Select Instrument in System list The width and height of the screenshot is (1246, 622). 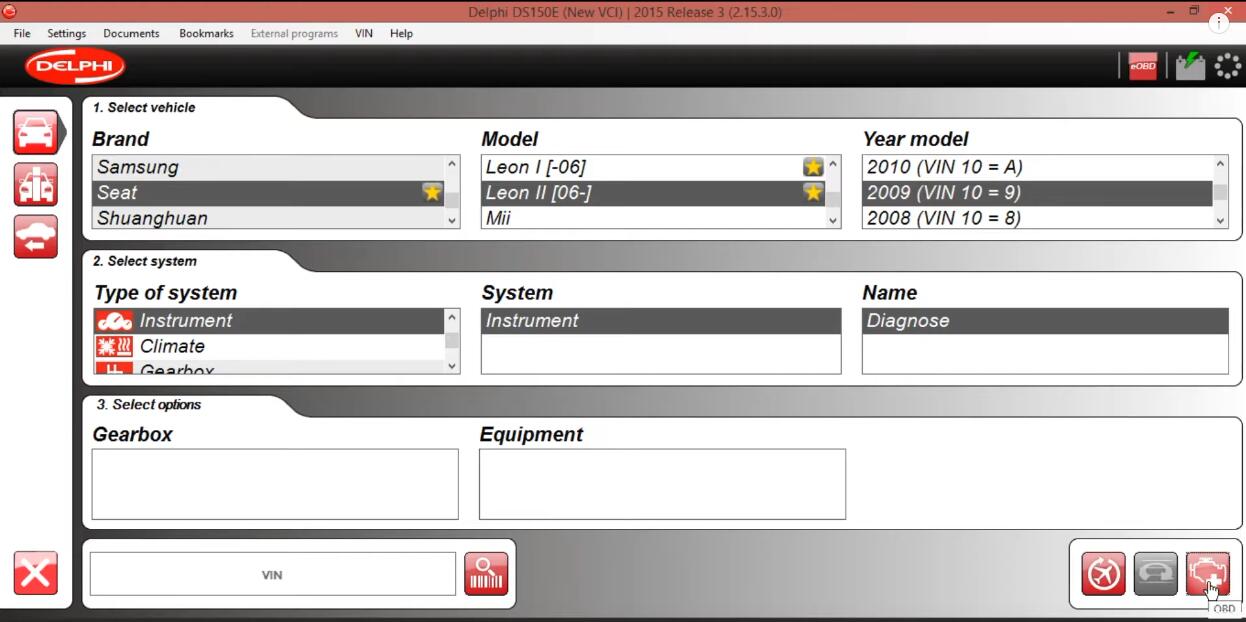pyautogui.click(x=661, y=321)
